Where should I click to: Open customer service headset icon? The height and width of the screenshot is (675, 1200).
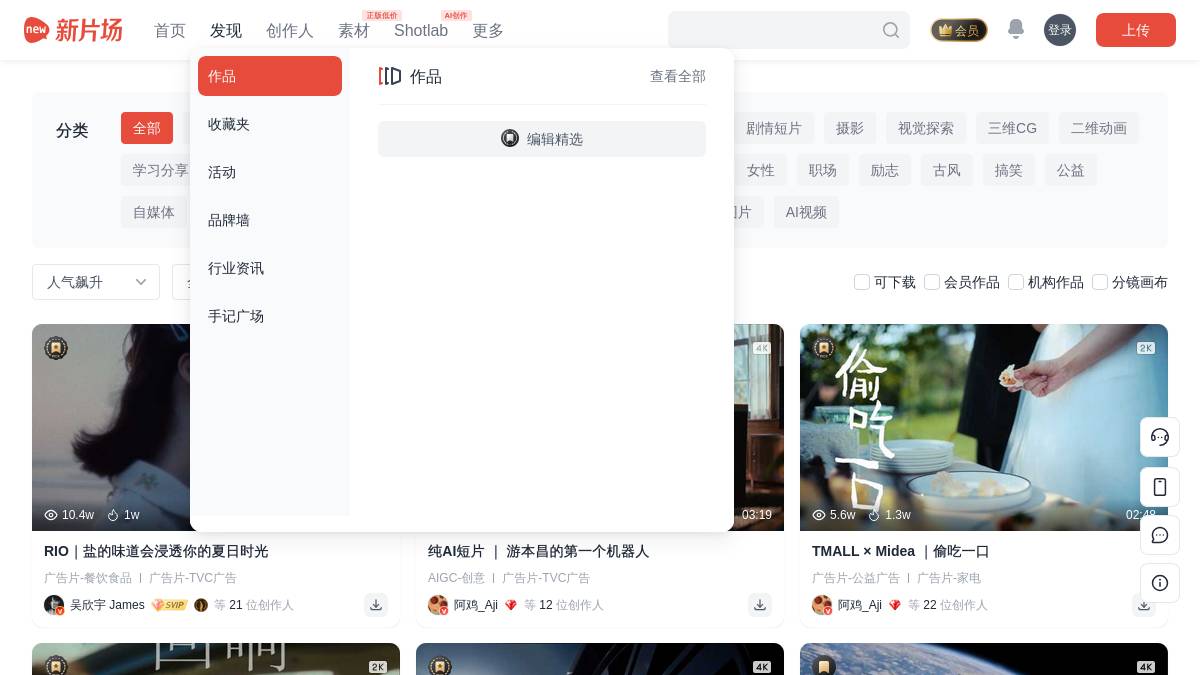(x=1160, y=437)
